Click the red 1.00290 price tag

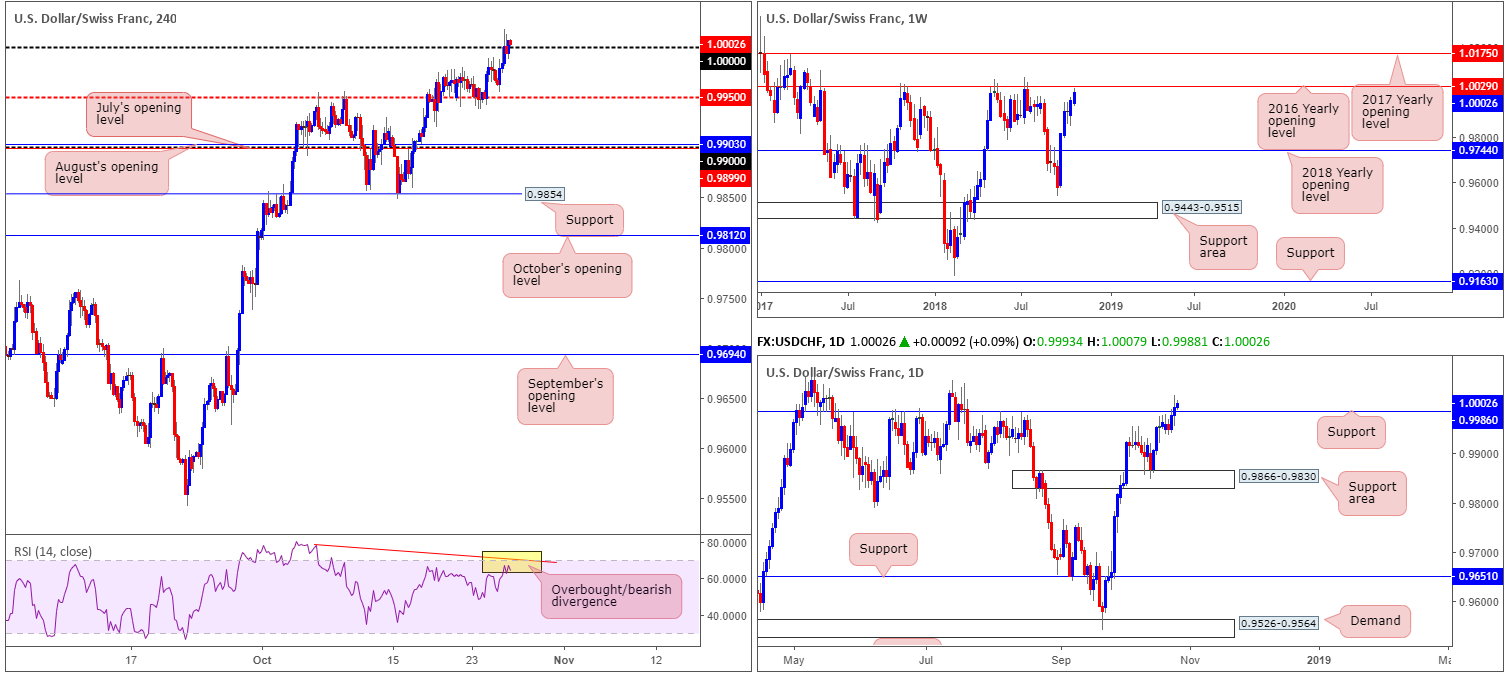coord(1479,87)
